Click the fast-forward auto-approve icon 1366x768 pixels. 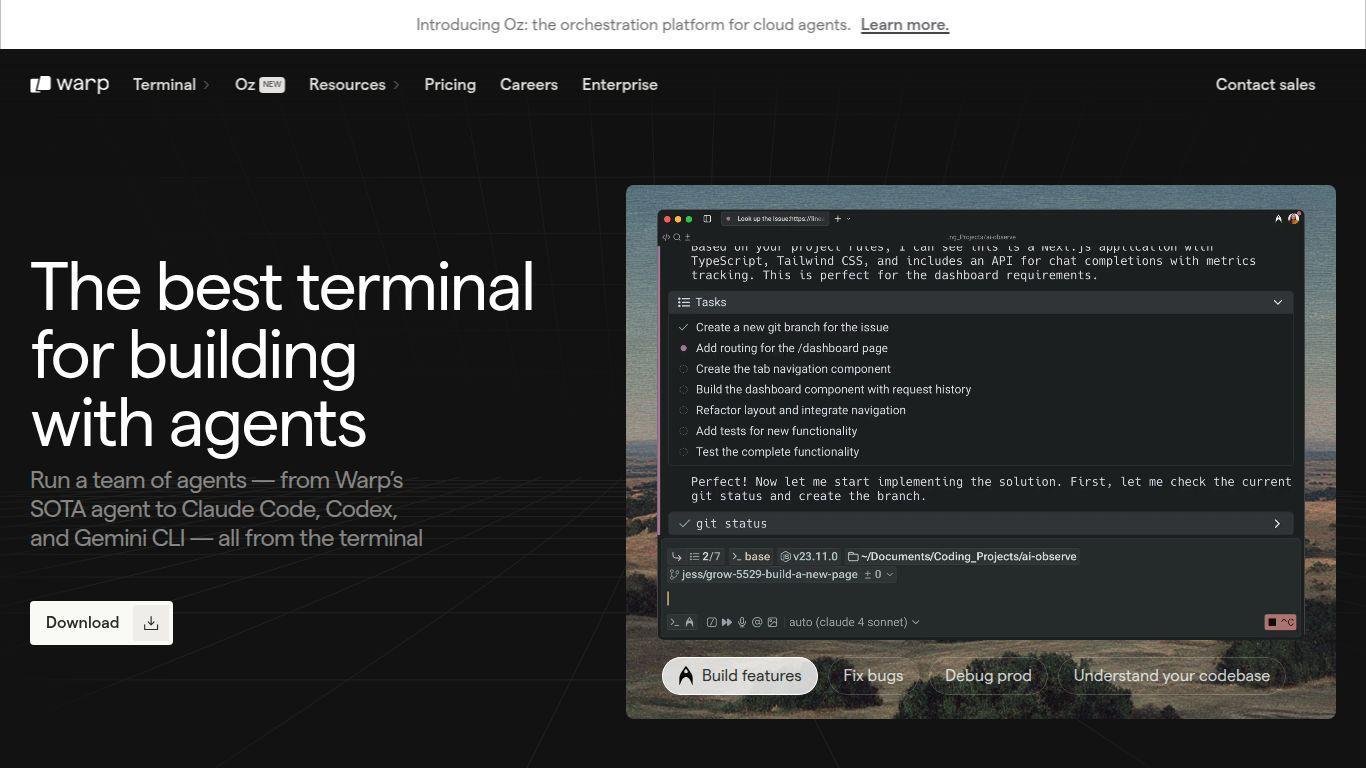click(727, 622)
